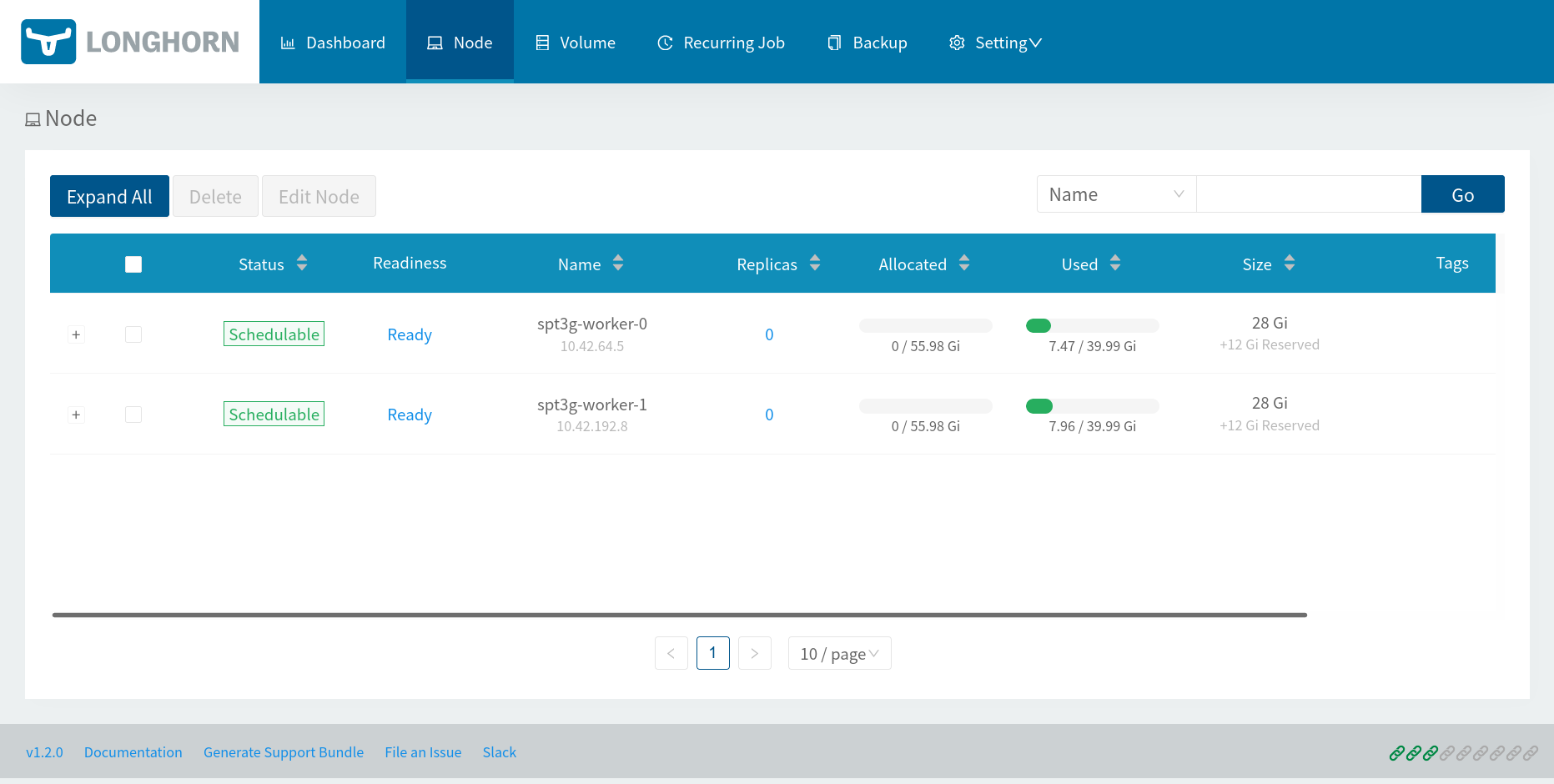The image size is (1554, 784).
Task: Click the Volume database icon
Action: pyautogui.click(x=542, y=43)
